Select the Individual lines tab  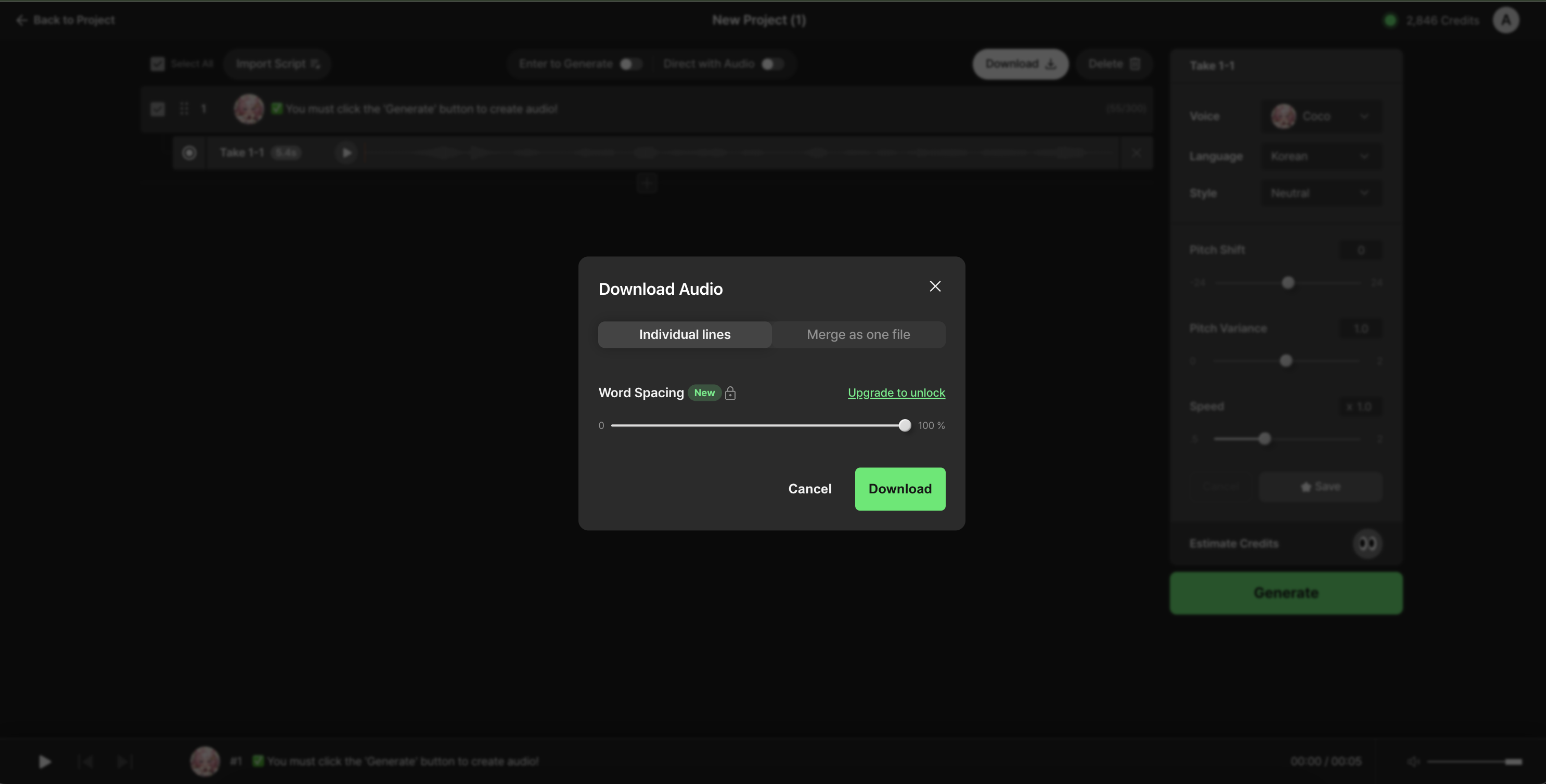point(685,335)
